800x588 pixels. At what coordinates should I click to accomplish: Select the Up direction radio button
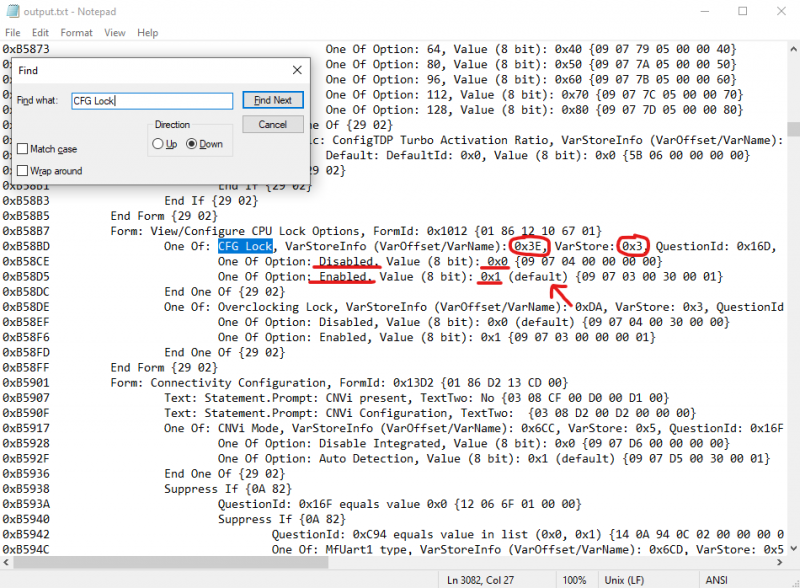click(x=158, y=144)
